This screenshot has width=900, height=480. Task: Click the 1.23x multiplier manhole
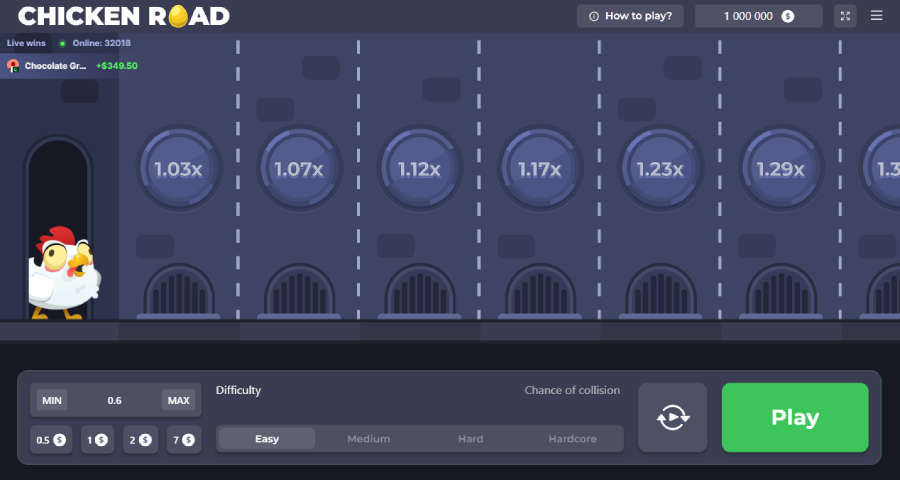(659, 169)
